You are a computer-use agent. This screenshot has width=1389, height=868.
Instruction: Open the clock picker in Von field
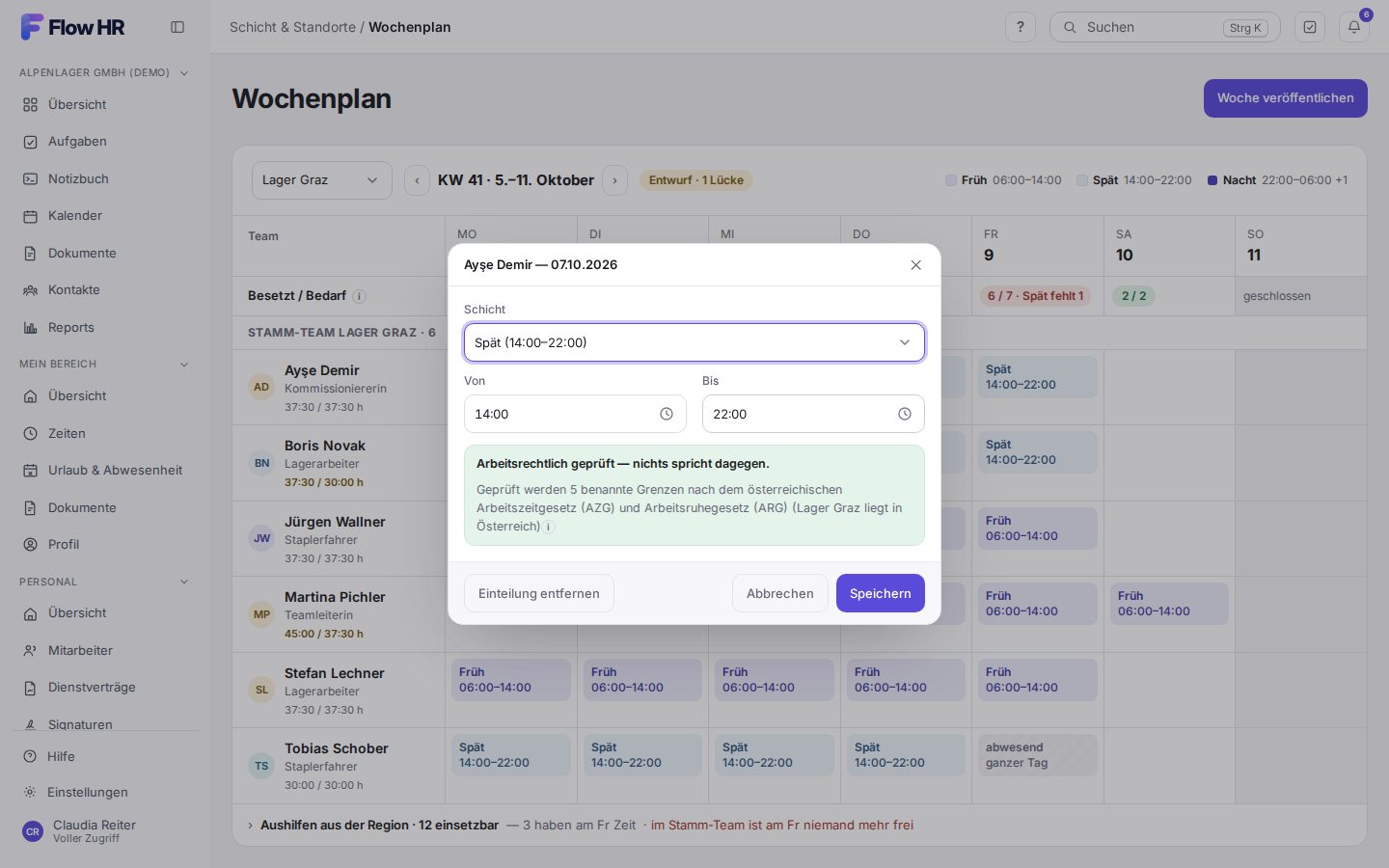667,414
